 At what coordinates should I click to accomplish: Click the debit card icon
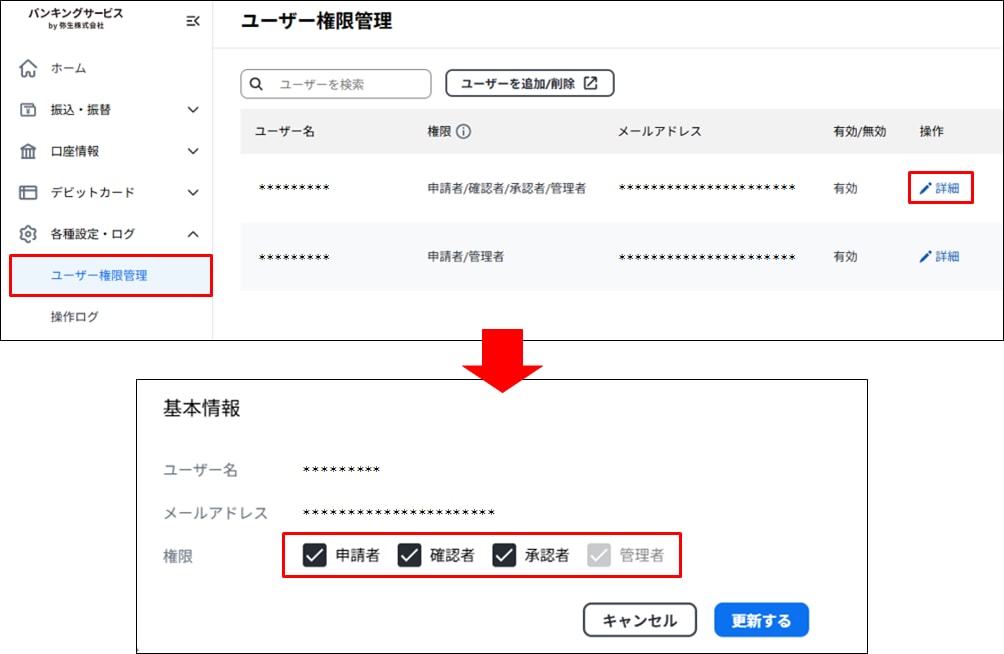29,192
